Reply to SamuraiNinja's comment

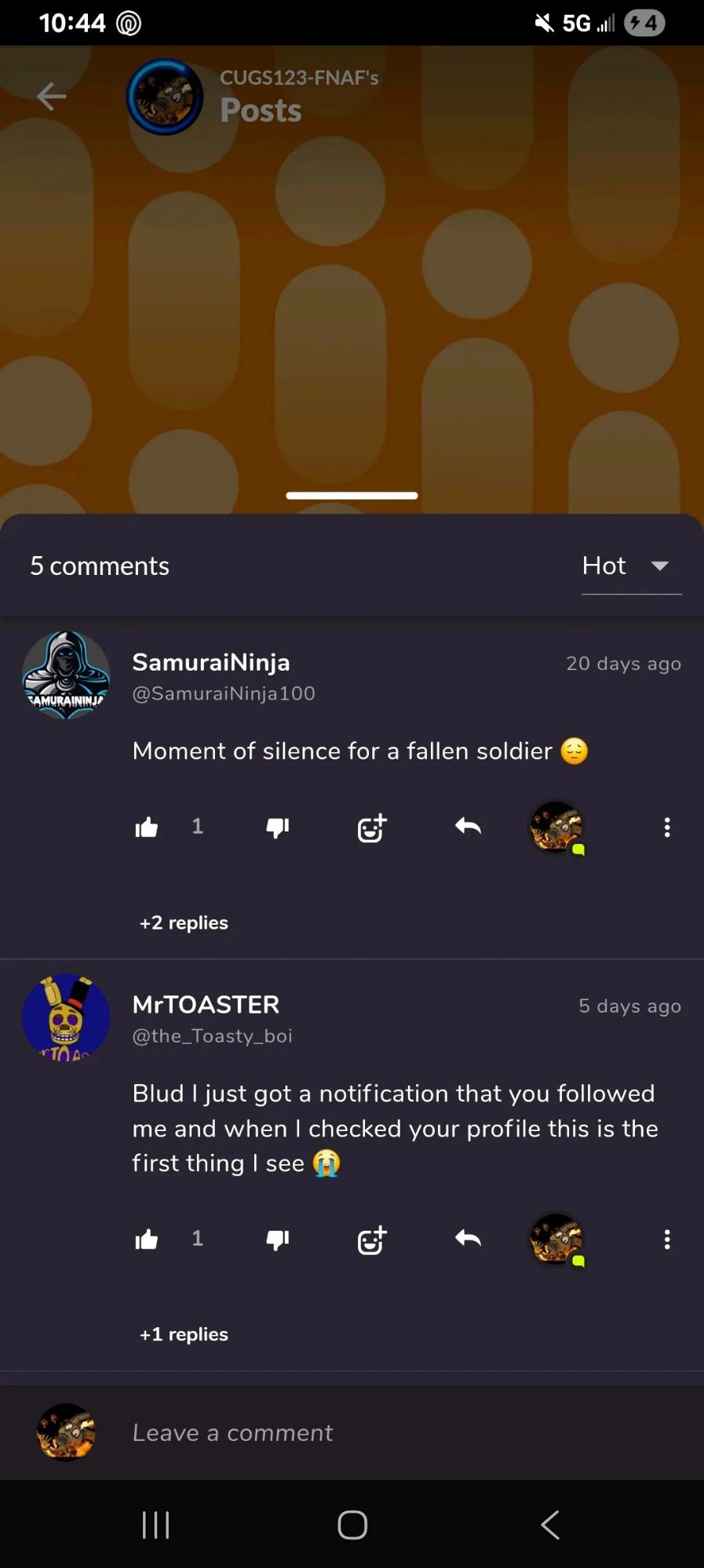(x=468, y=826)
